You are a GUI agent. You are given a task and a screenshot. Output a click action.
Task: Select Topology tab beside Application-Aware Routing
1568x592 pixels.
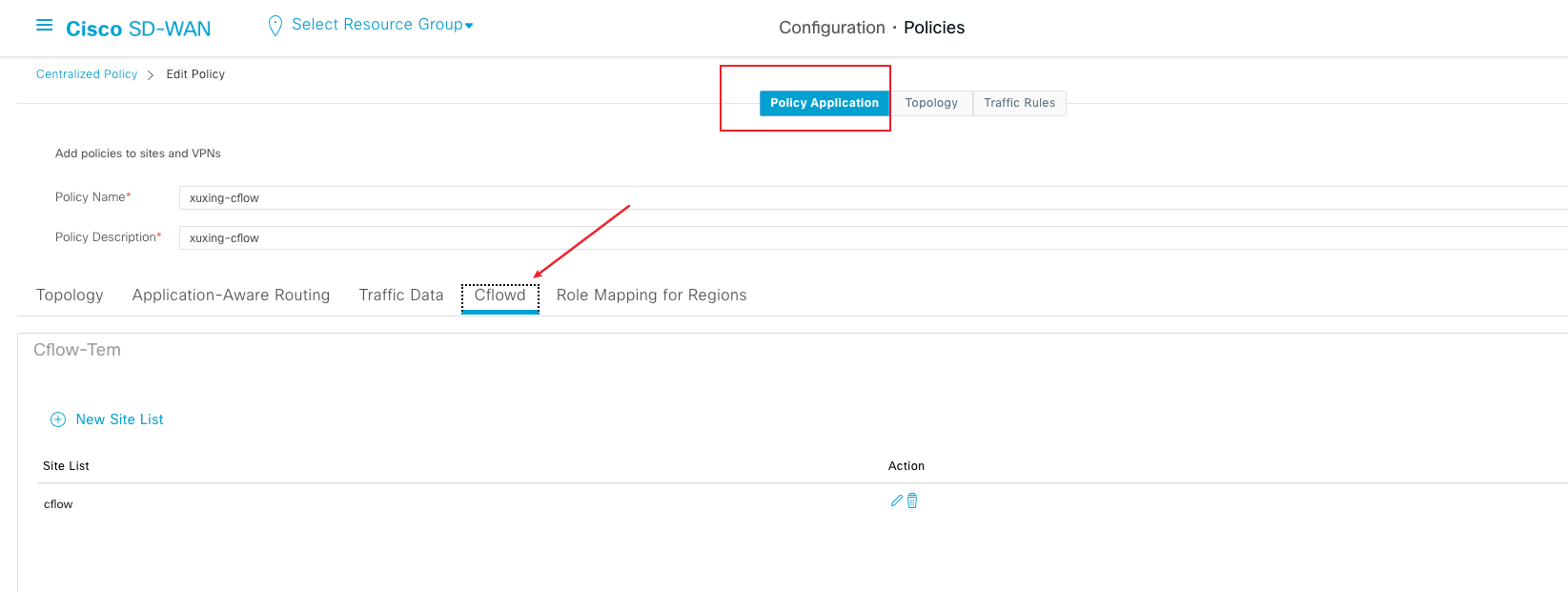click(70, 296)
